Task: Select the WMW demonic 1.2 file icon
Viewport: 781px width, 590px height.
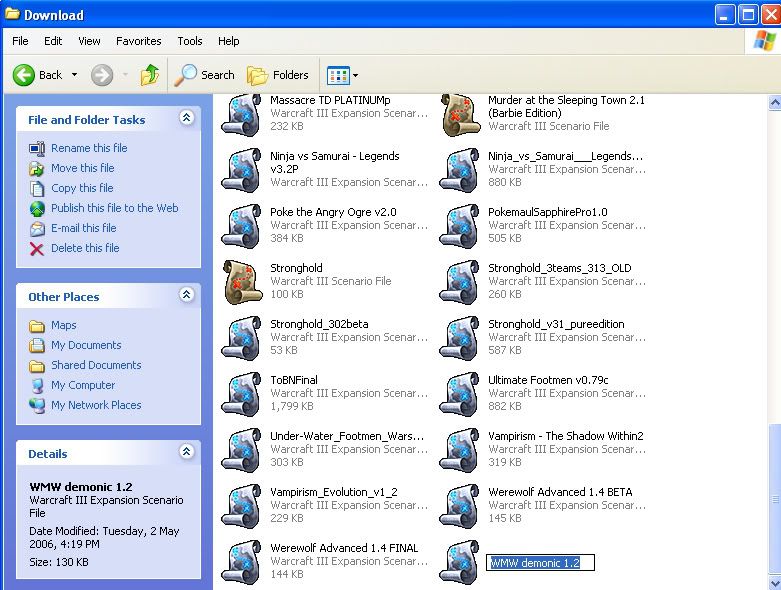Action: click(x=459, y=562)
